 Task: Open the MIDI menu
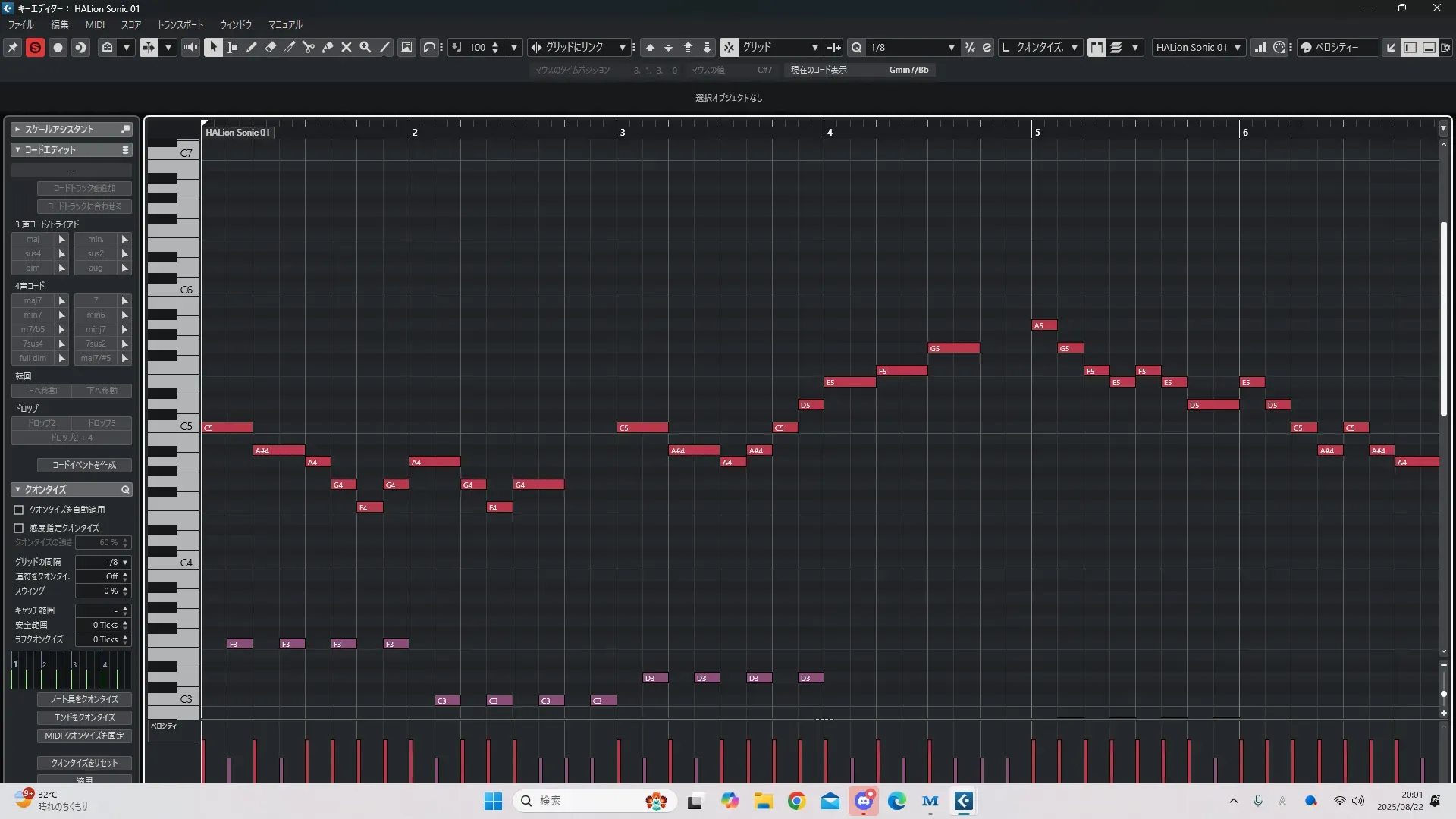click(95, 25)
